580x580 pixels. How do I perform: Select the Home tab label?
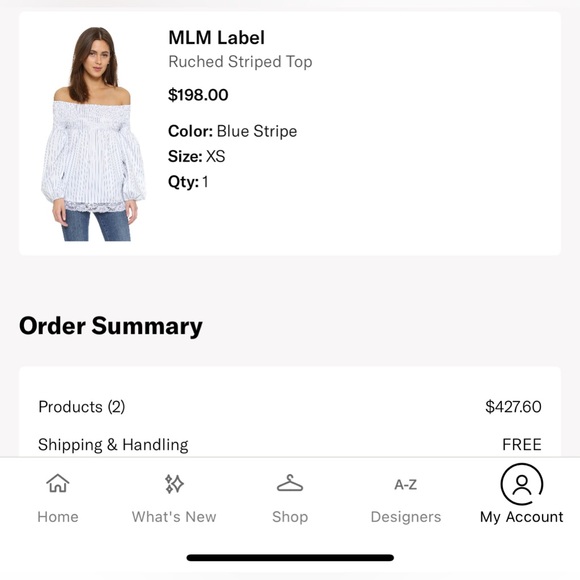[x=58, y=517]
